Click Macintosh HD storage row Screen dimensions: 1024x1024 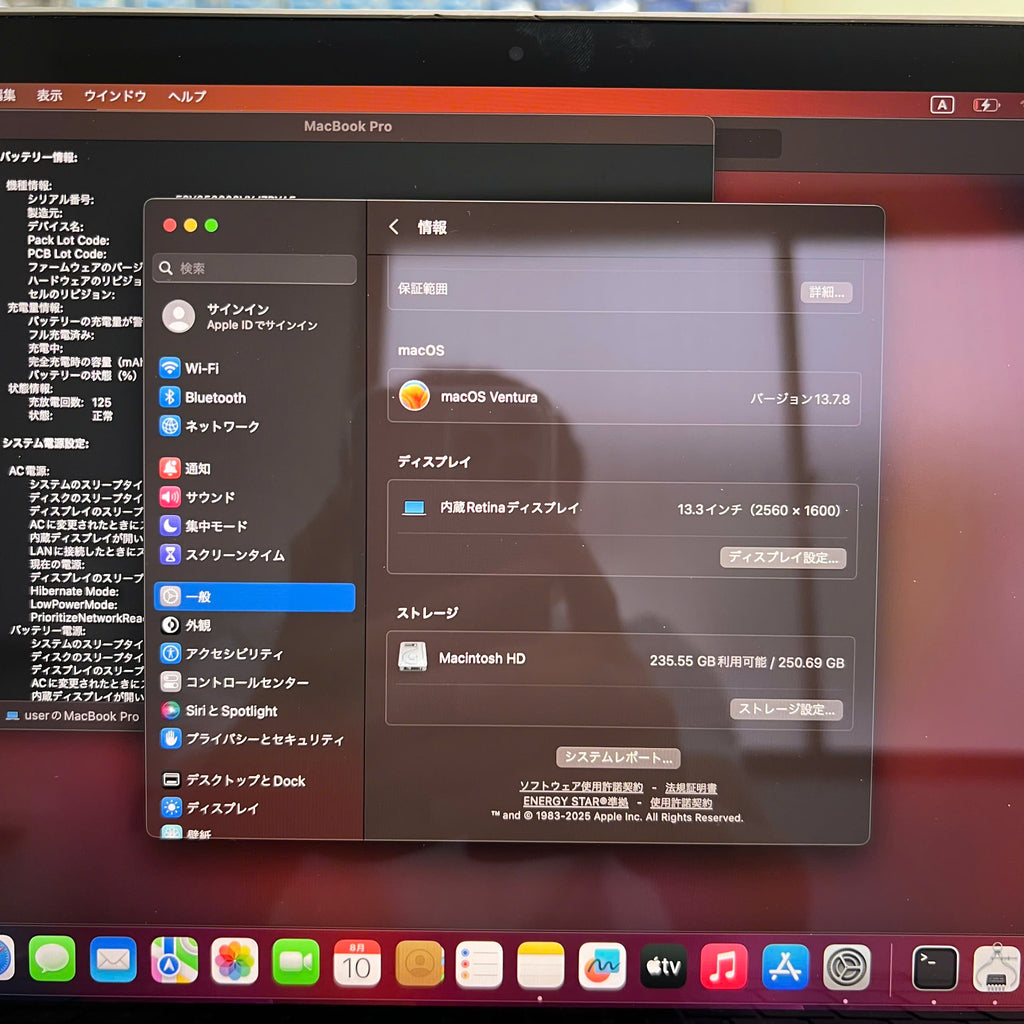[620, 660]
